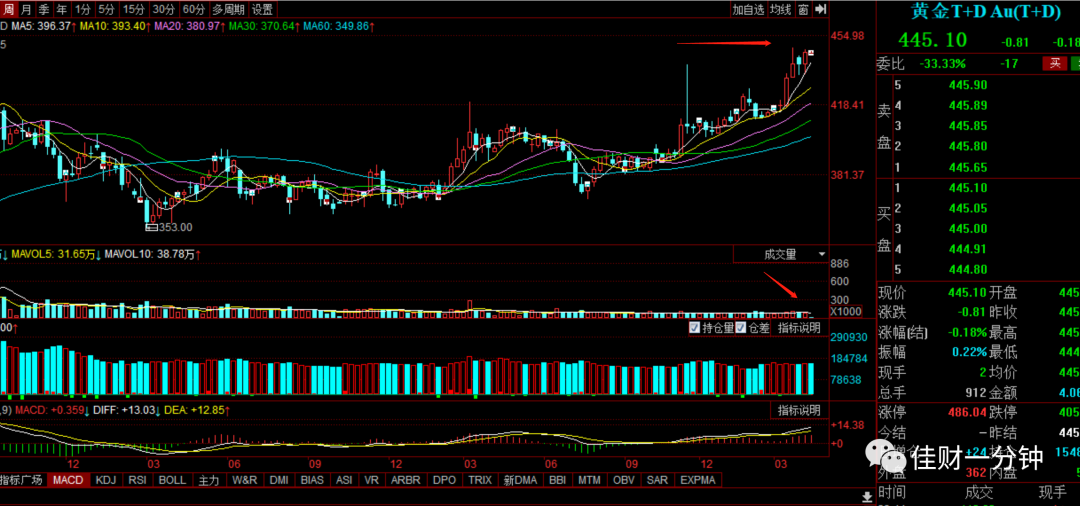Open the 多周期 multi-period view
This screenshot has height=506, width=1080.
(228, 9)
